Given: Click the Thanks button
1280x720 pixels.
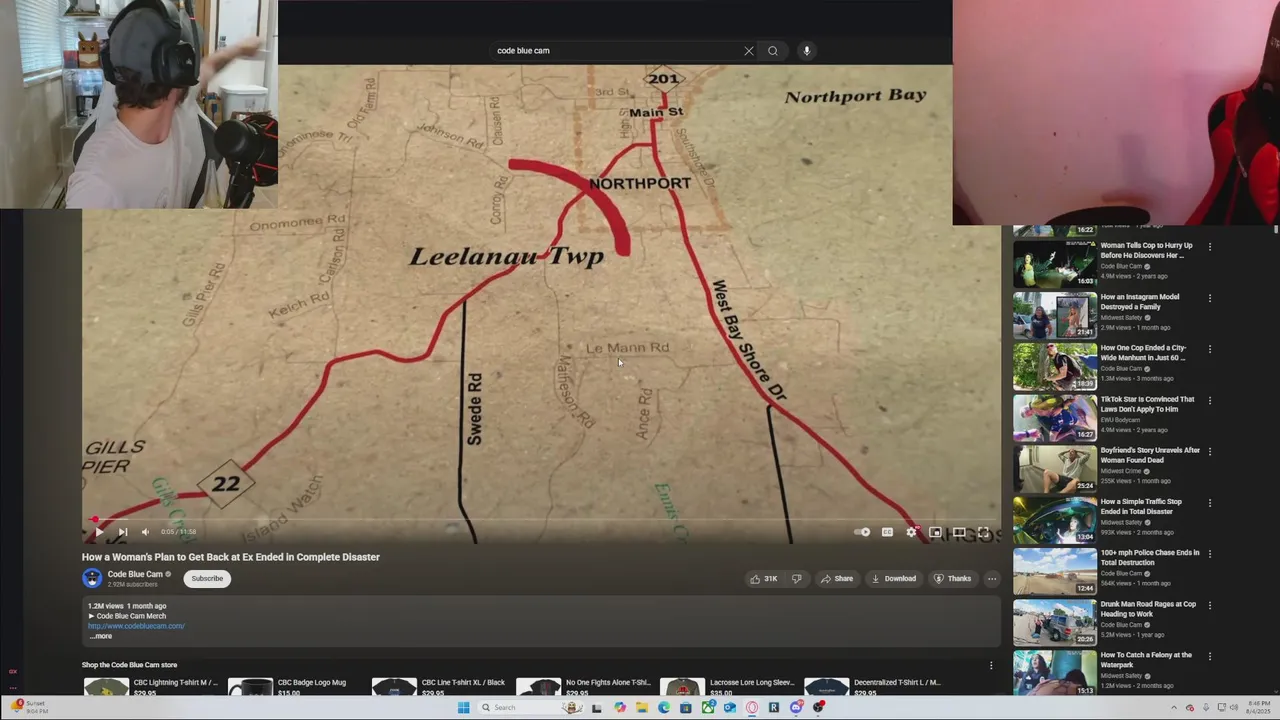Looking at the screenshot, I should pos(952,578).
